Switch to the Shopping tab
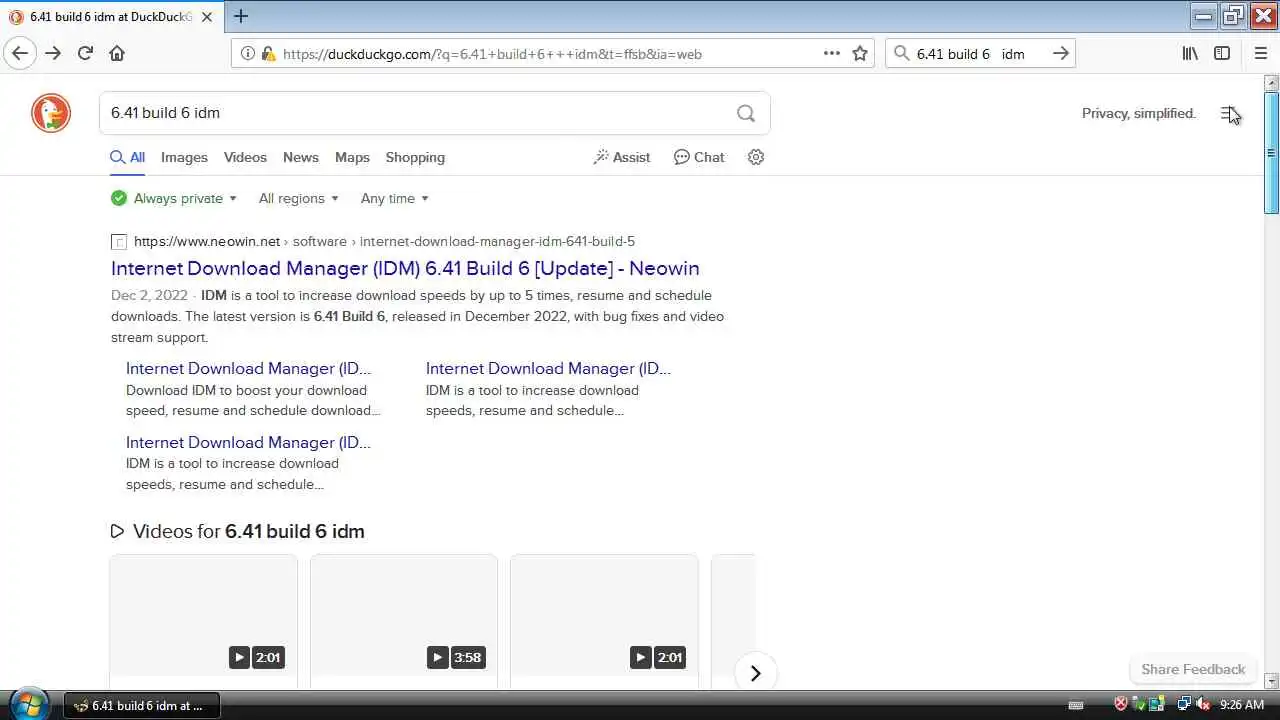The image size is (1280, 720). point(415,157)
